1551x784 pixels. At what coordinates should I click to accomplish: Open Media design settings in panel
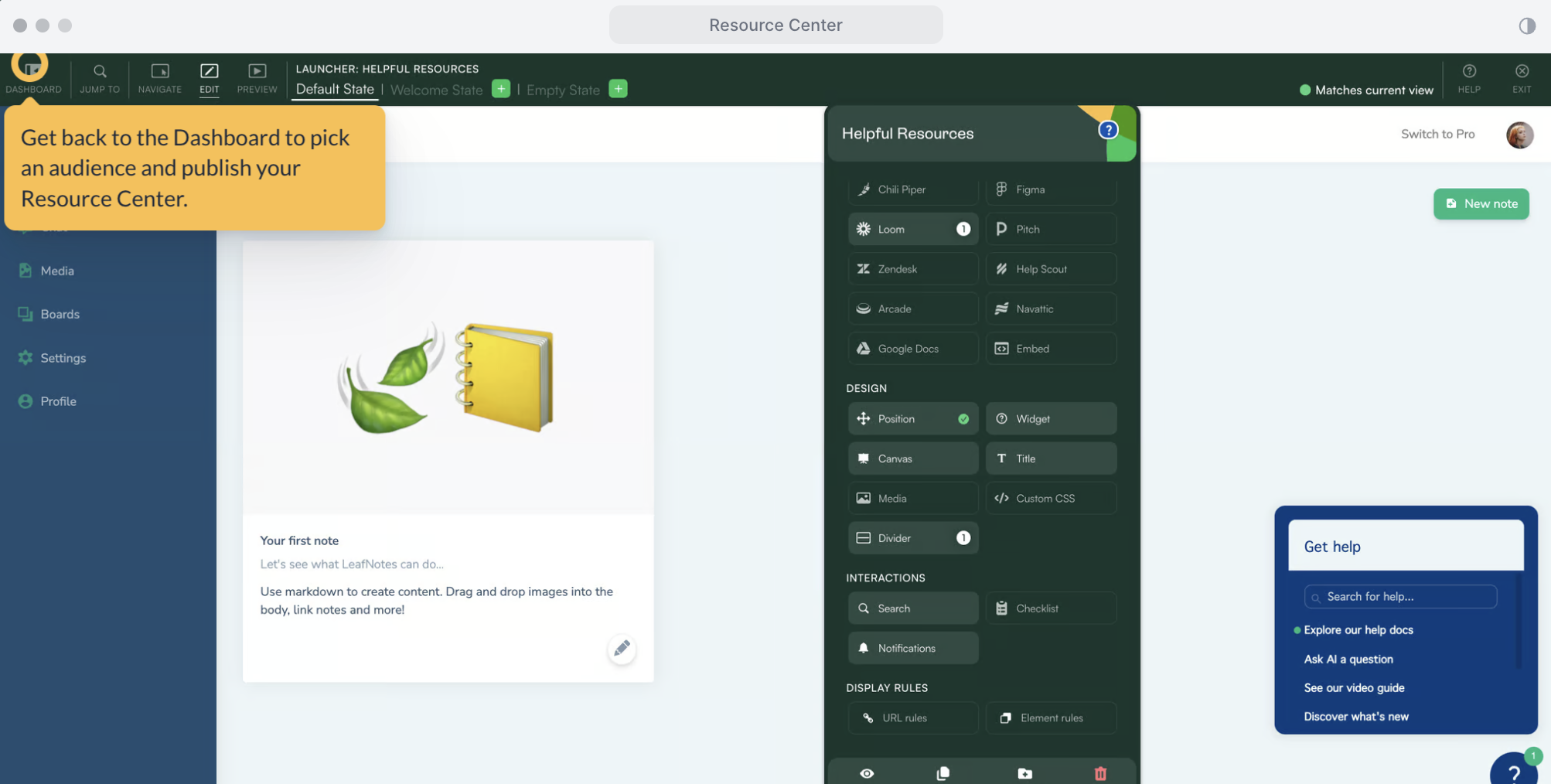click(x=912, y=499)
